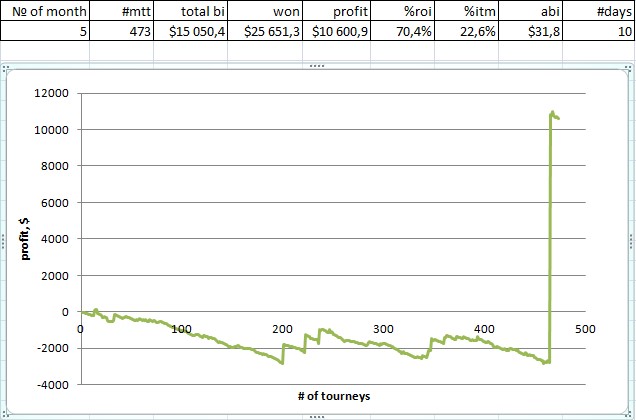The height and width of the screenshot is (420, 636).
Task: Click the cell containing month number 5
Action: pos(45,31)
